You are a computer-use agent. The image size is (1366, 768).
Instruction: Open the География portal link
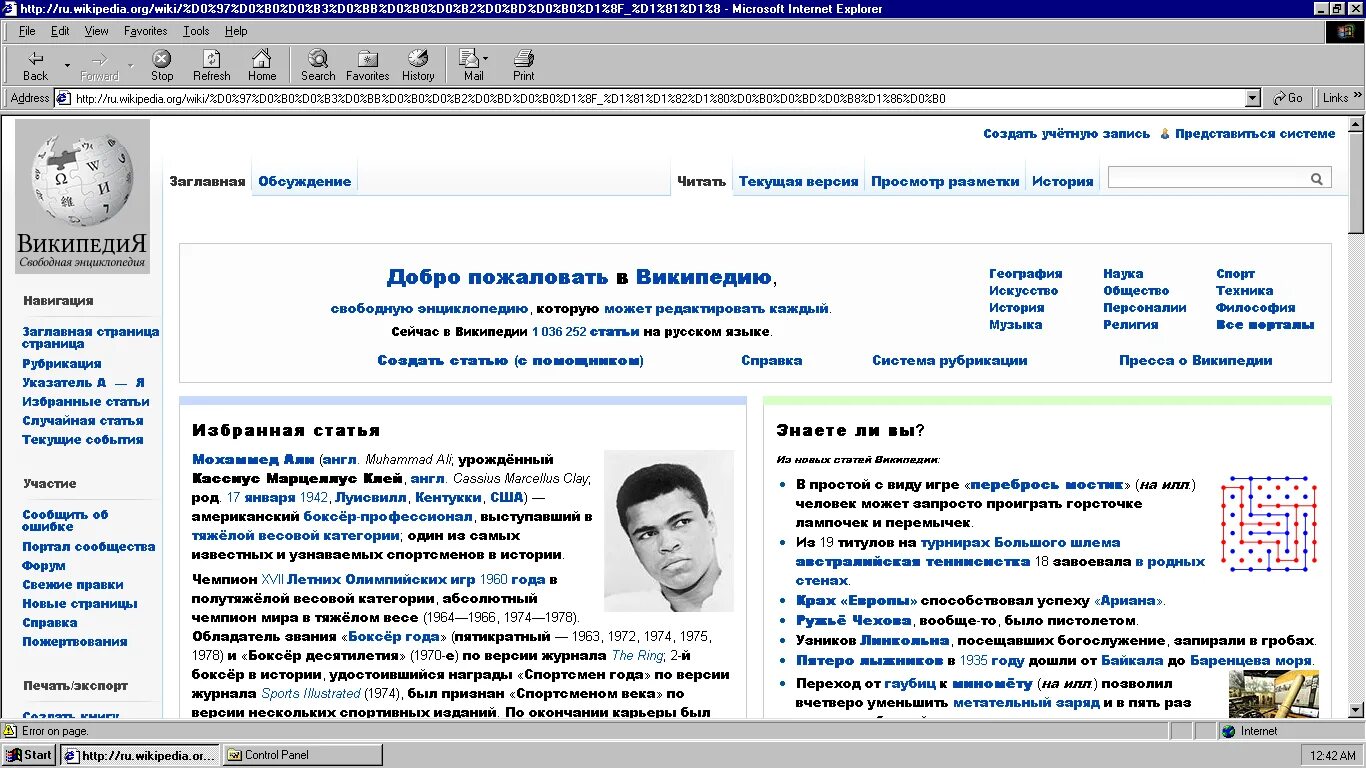pos(1025,273)
